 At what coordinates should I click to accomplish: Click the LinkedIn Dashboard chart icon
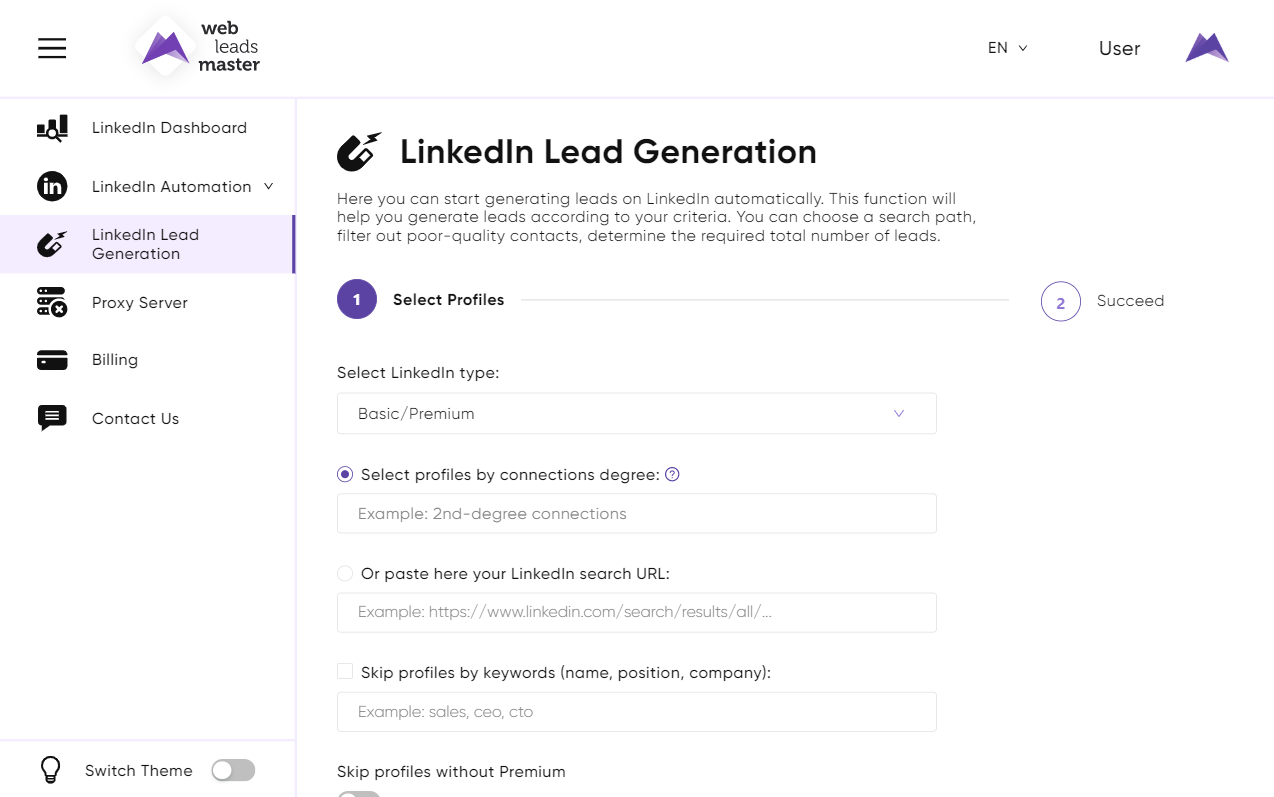coord(52,128)
